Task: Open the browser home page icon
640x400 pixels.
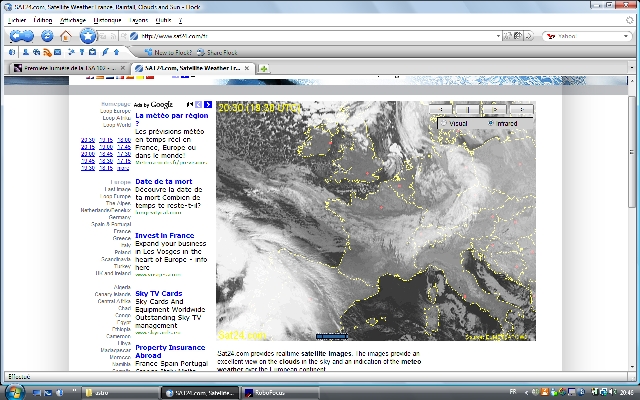Action: tap(66, 36)
